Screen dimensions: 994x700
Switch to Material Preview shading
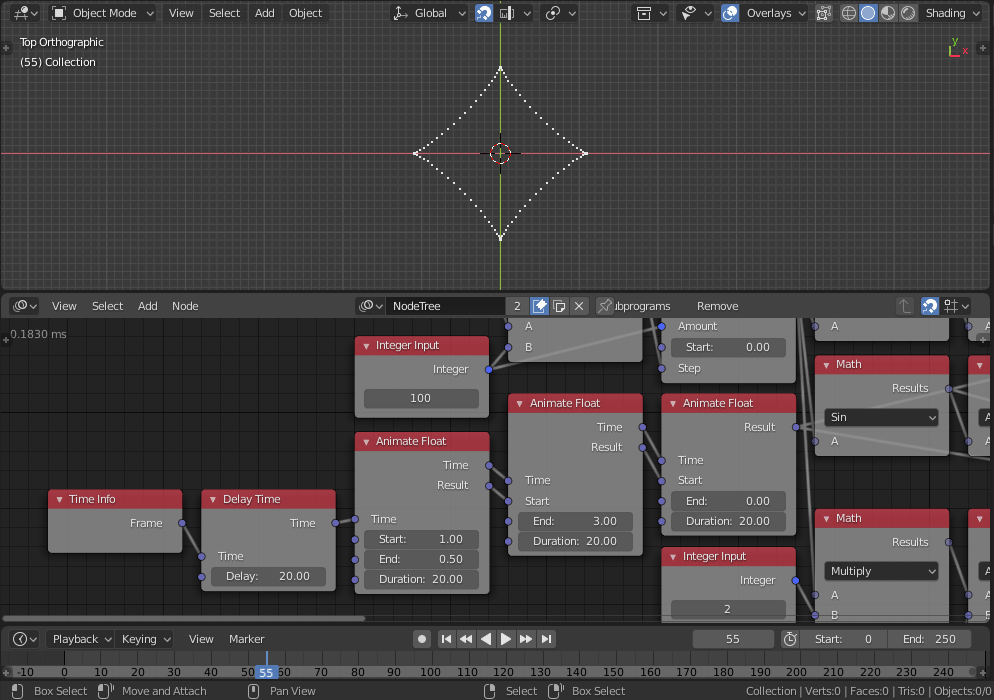pos(887,13)
